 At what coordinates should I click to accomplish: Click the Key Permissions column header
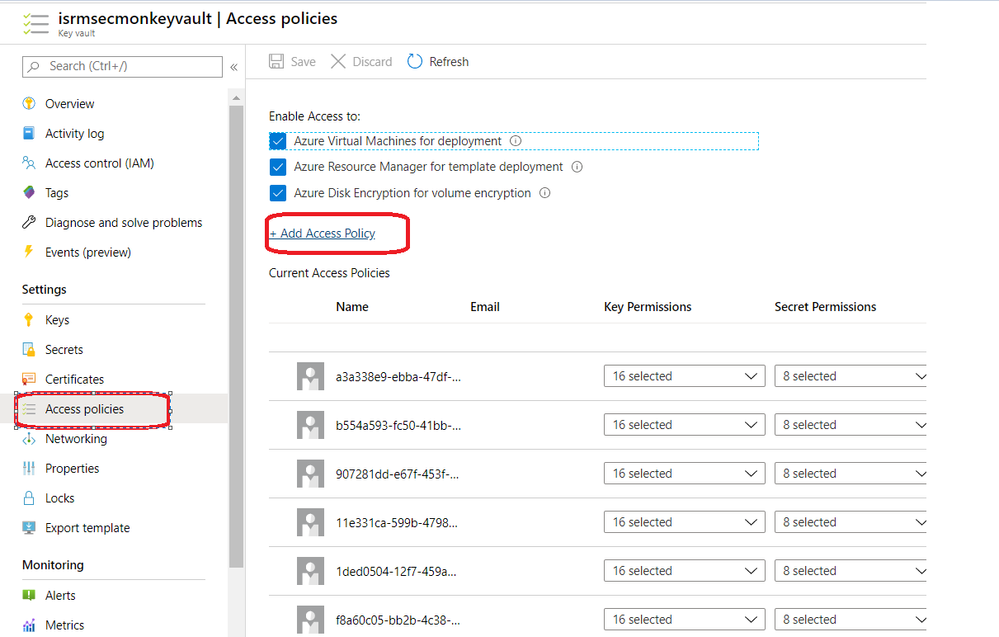click(x=647, y=306)
